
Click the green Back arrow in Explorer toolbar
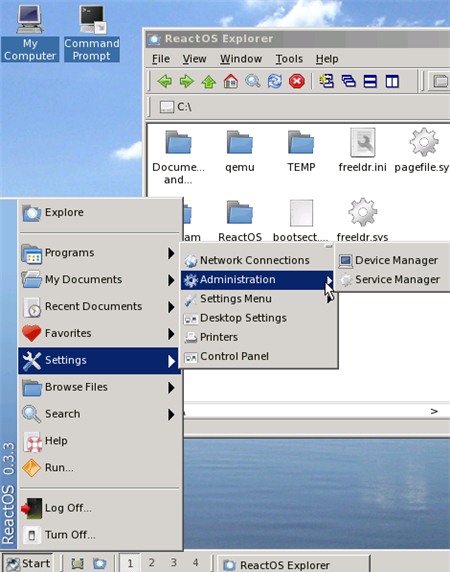click(164, 81)
